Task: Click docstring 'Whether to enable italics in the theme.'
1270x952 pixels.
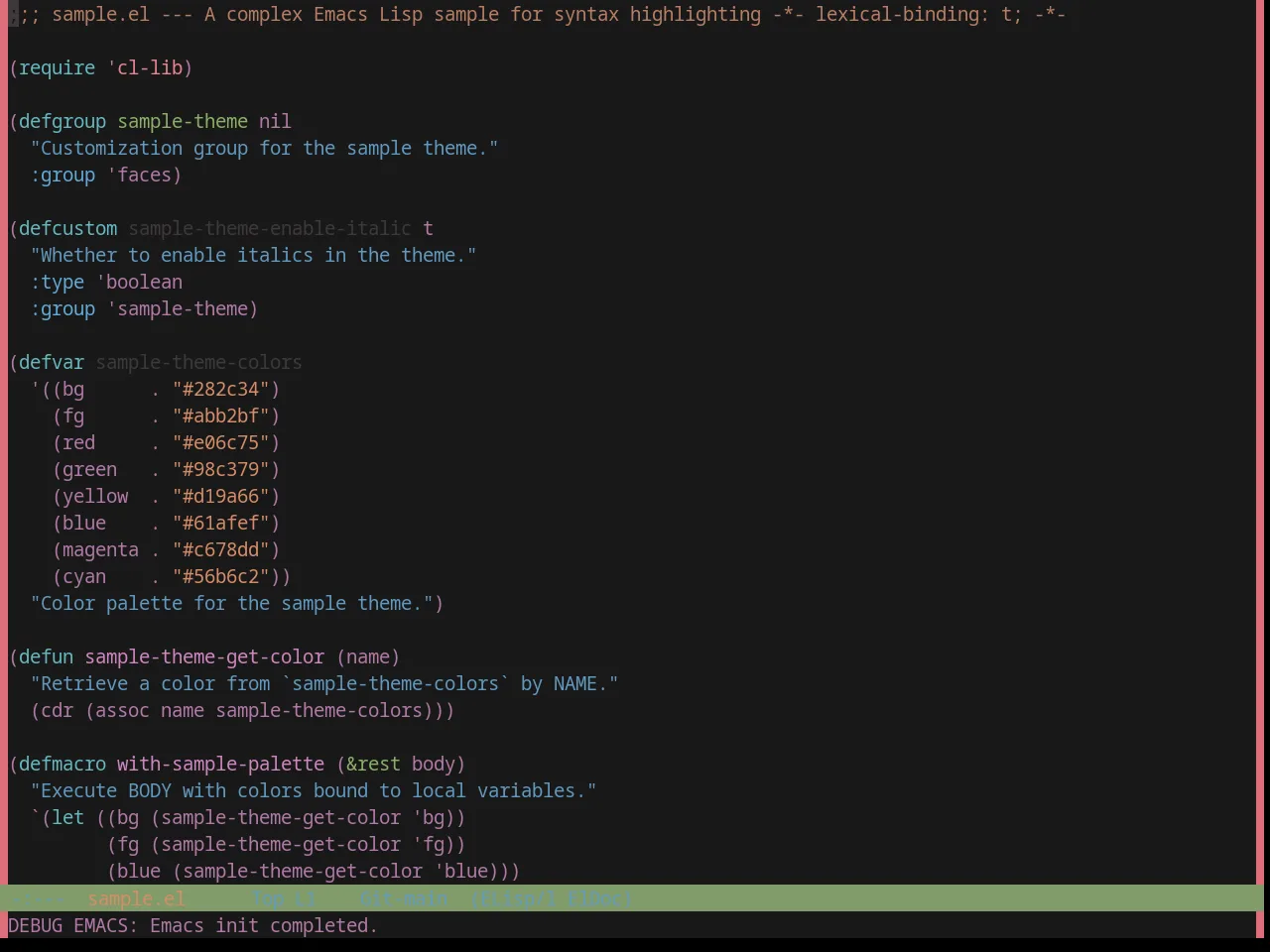Action: 253,255
